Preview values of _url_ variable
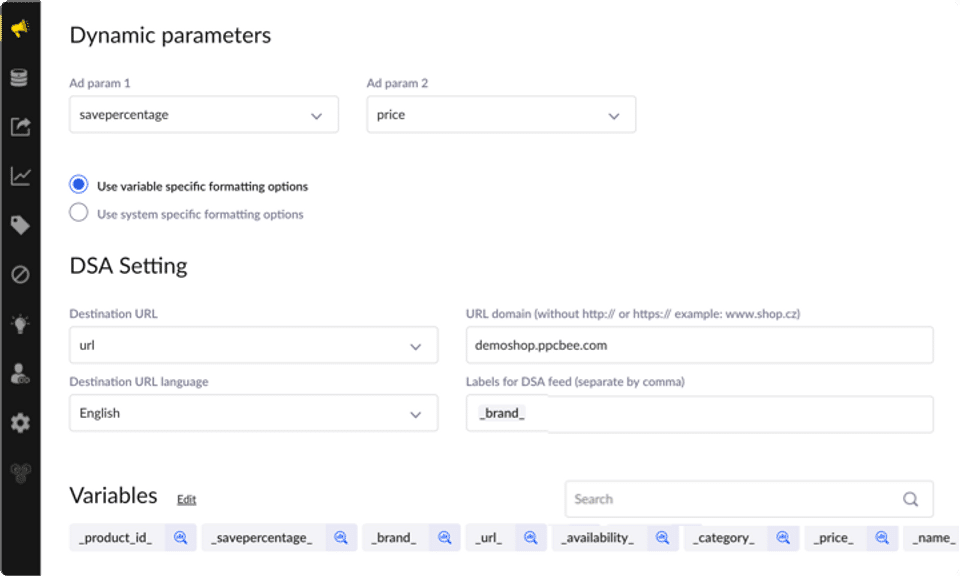The height and width of the screenshot is (576, 960). coord(530,537)
